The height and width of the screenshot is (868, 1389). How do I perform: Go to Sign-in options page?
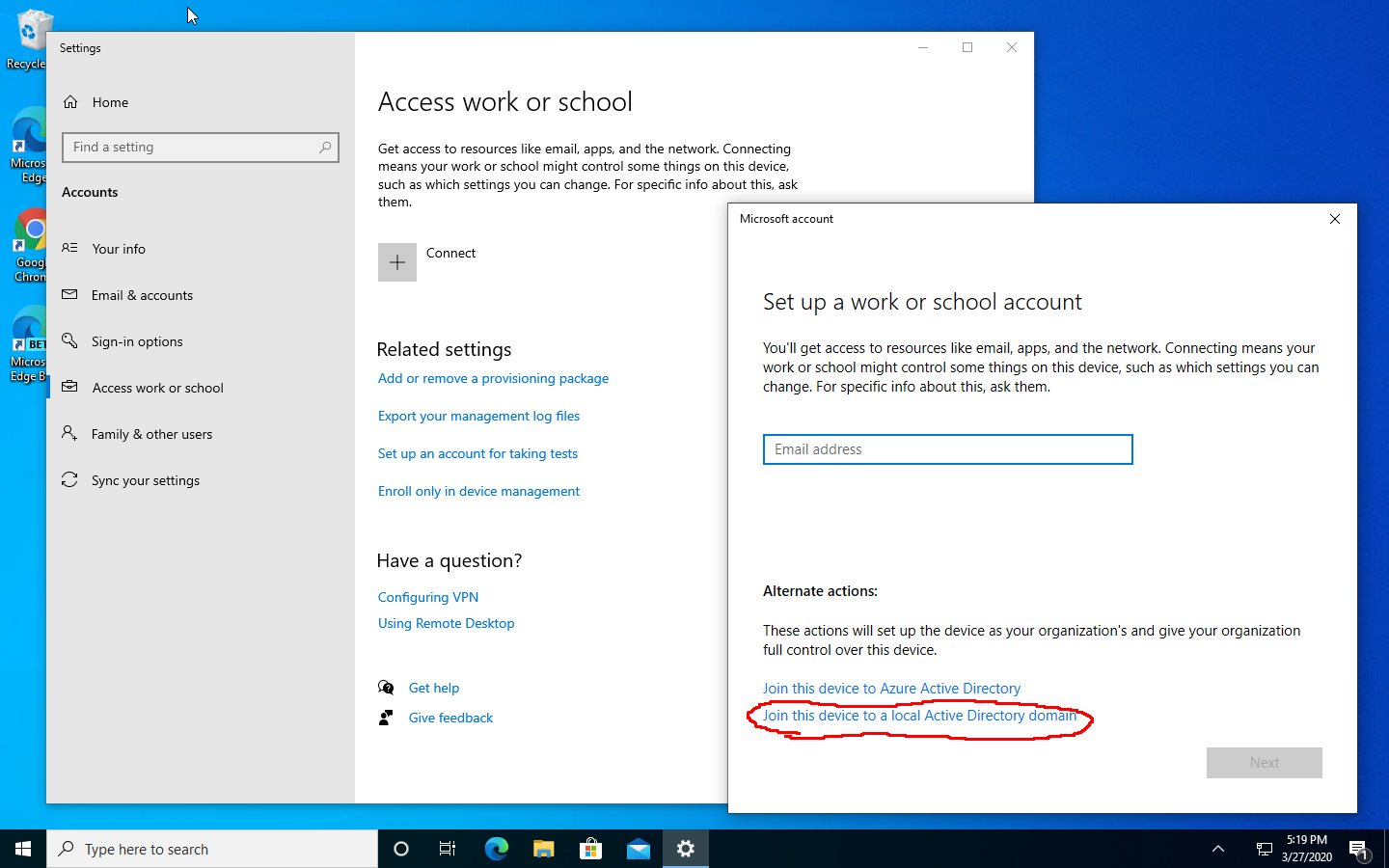pos(137,341)
